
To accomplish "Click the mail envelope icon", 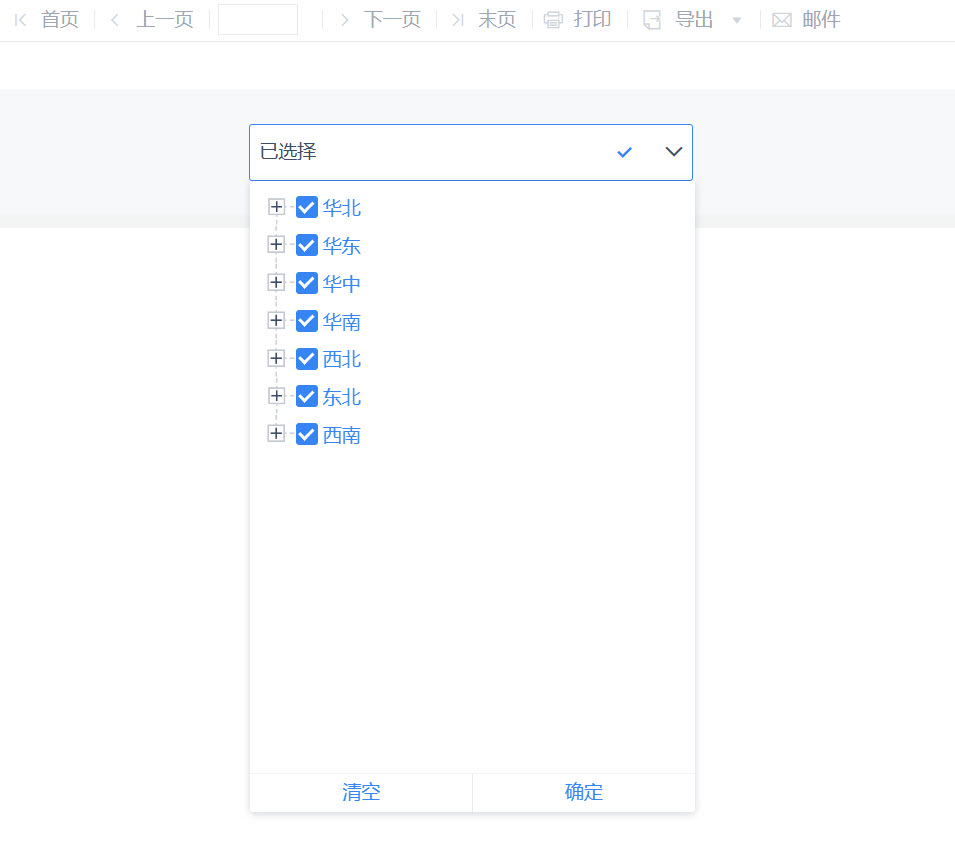I will (782, 21).
